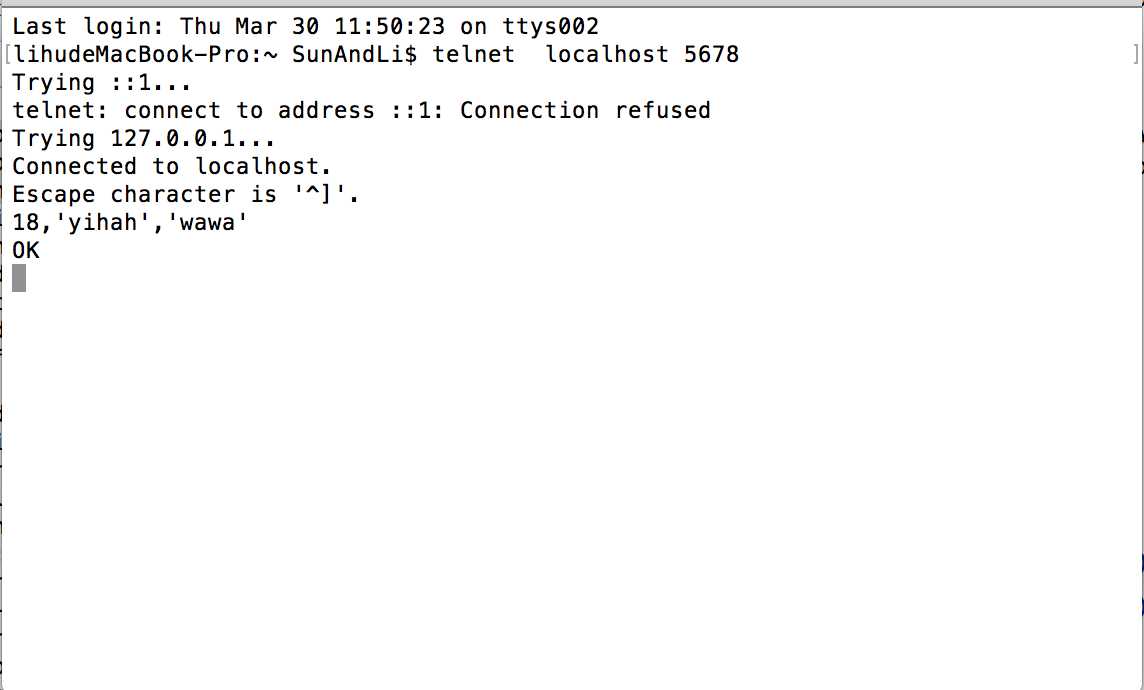Click the 'lihudeMacBook-Pro:~' prompt hostname

(x=144, y=55)
